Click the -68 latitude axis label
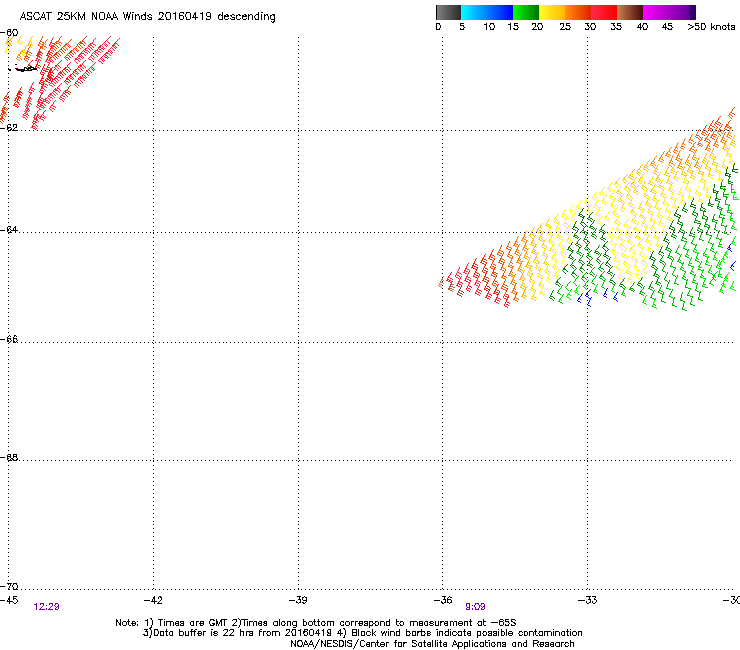This screenshot has width=740, height=650. point(9,458)
